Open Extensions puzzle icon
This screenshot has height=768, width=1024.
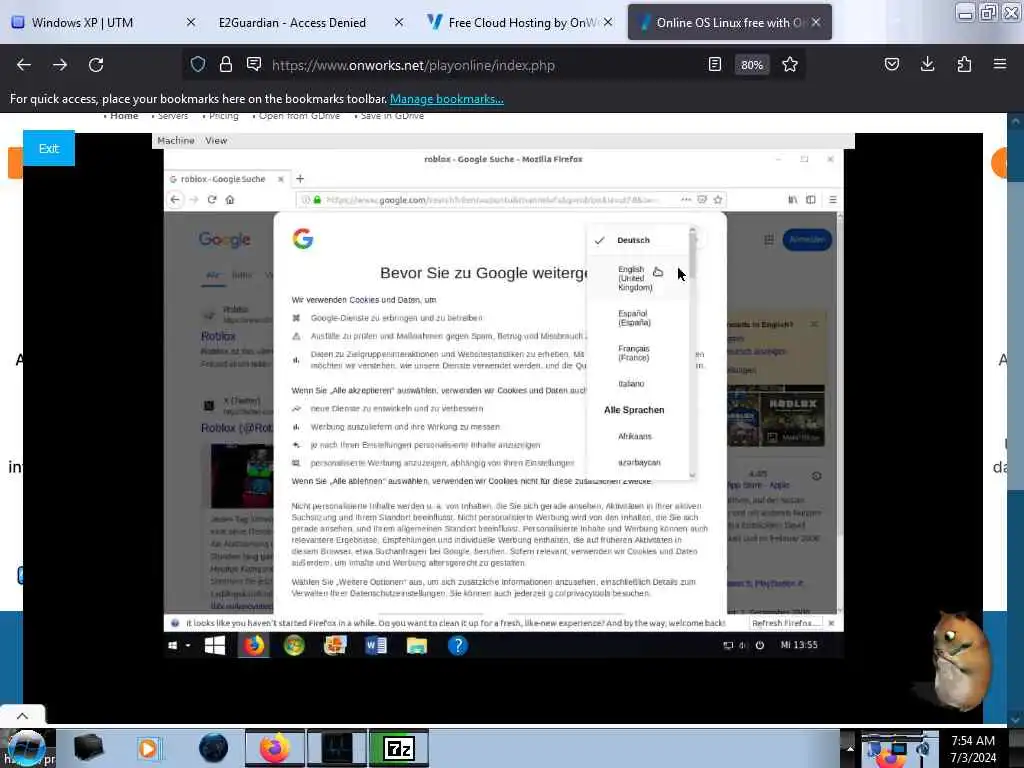(x=964, y=64)
